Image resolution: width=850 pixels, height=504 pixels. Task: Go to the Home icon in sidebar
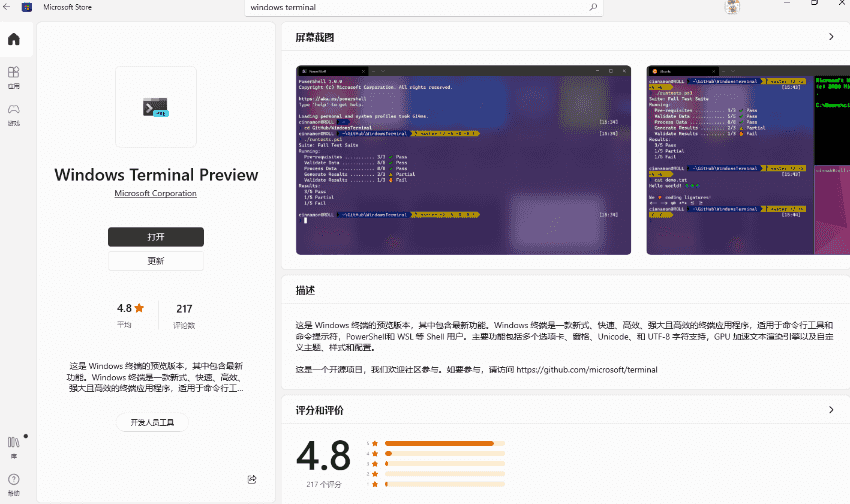point(14,40)
